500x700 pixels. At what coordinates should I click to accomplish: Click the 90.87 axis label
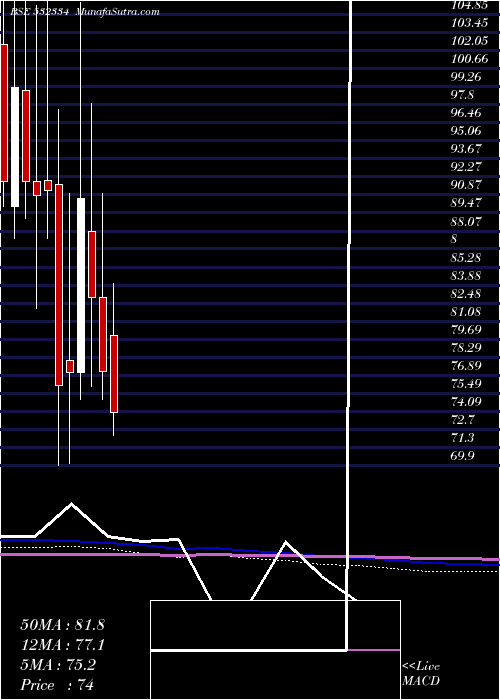(x=467, y=184)
